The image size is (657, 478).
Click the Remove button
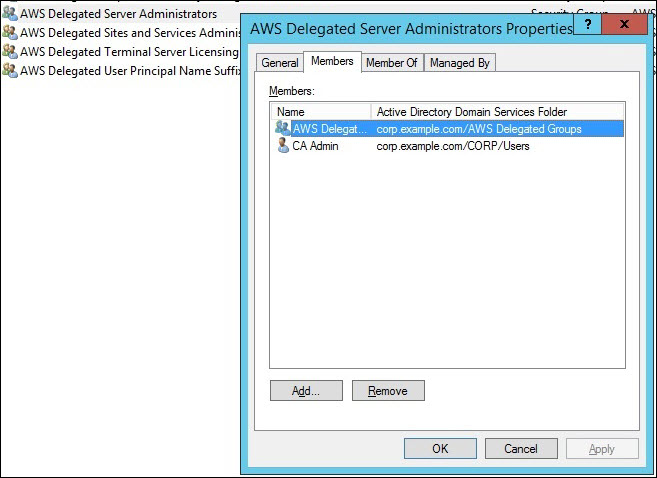[x=388, y=390]
